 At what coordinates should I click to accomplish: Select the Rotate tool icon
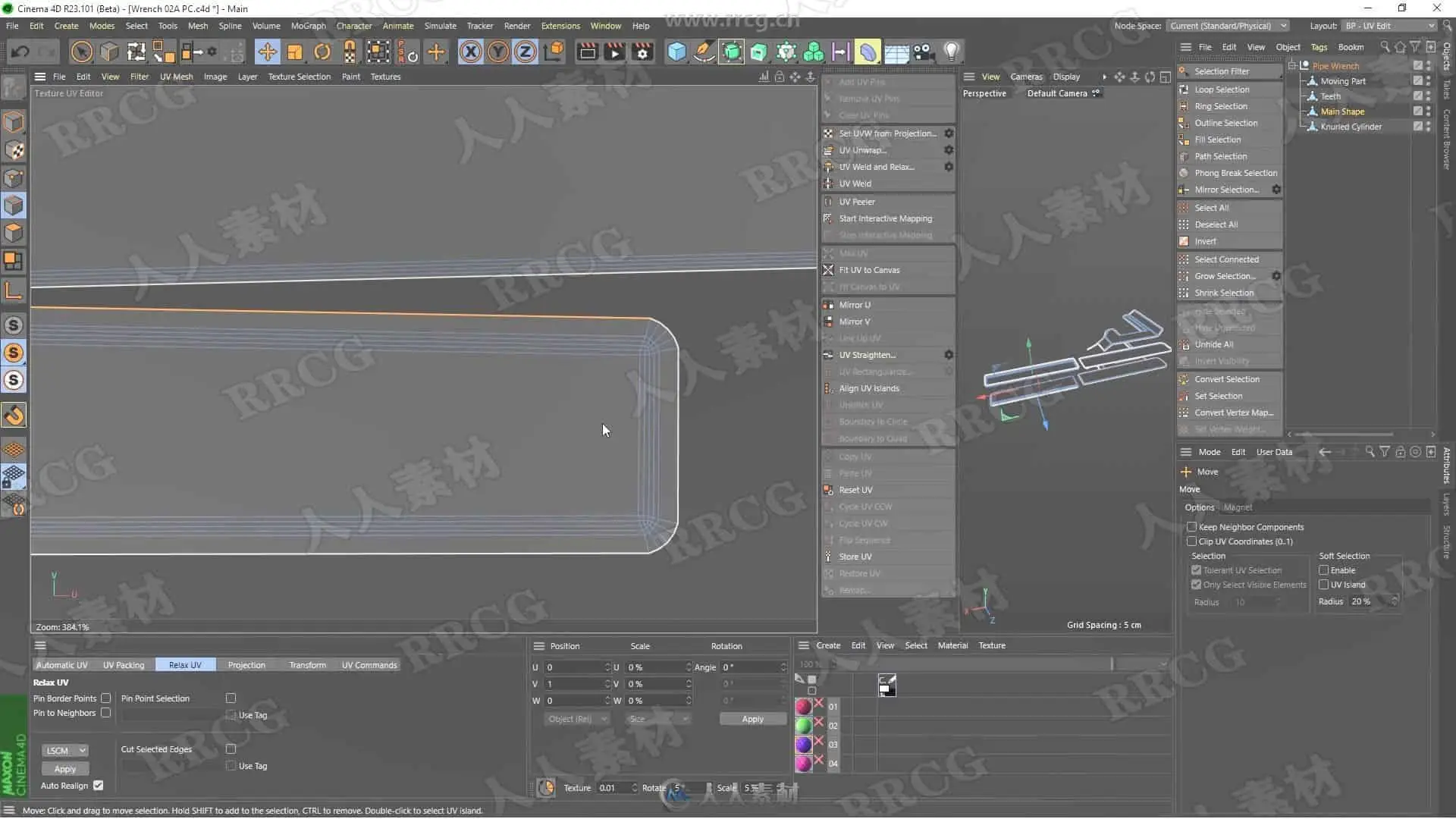click(x=322, y=52)
